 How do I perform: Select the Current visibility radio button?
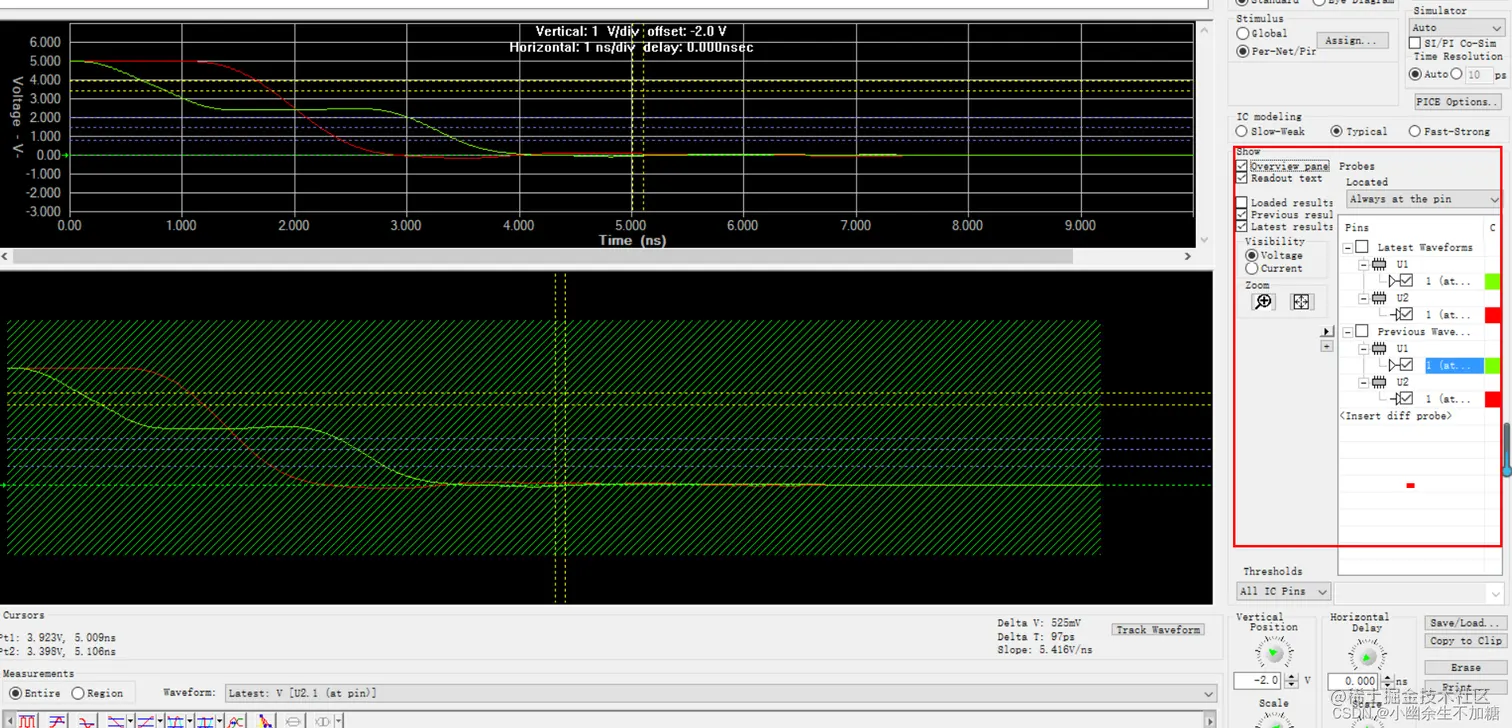pyautogui.click(x=1251, y=268)
